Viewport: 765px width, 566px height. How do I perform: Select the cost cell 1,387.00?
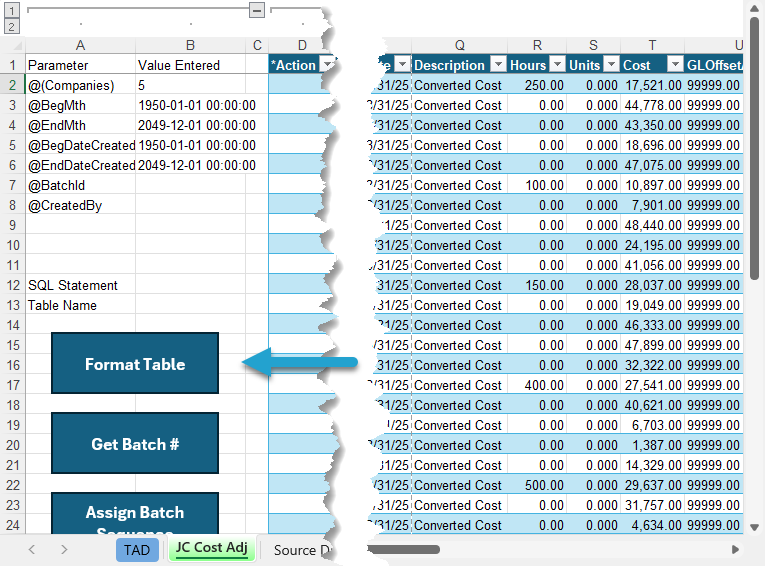pos(652,445)
